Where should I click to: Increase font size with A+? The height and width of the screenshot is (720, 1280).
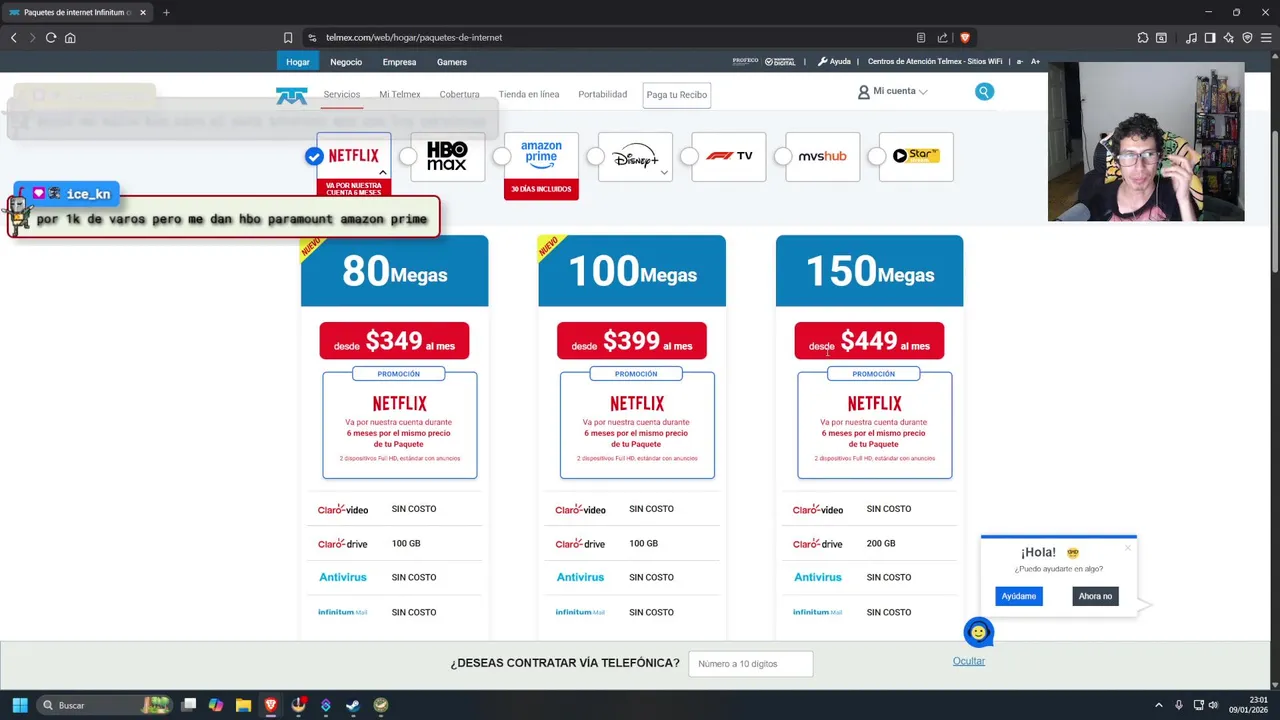tap(1036, 62)
